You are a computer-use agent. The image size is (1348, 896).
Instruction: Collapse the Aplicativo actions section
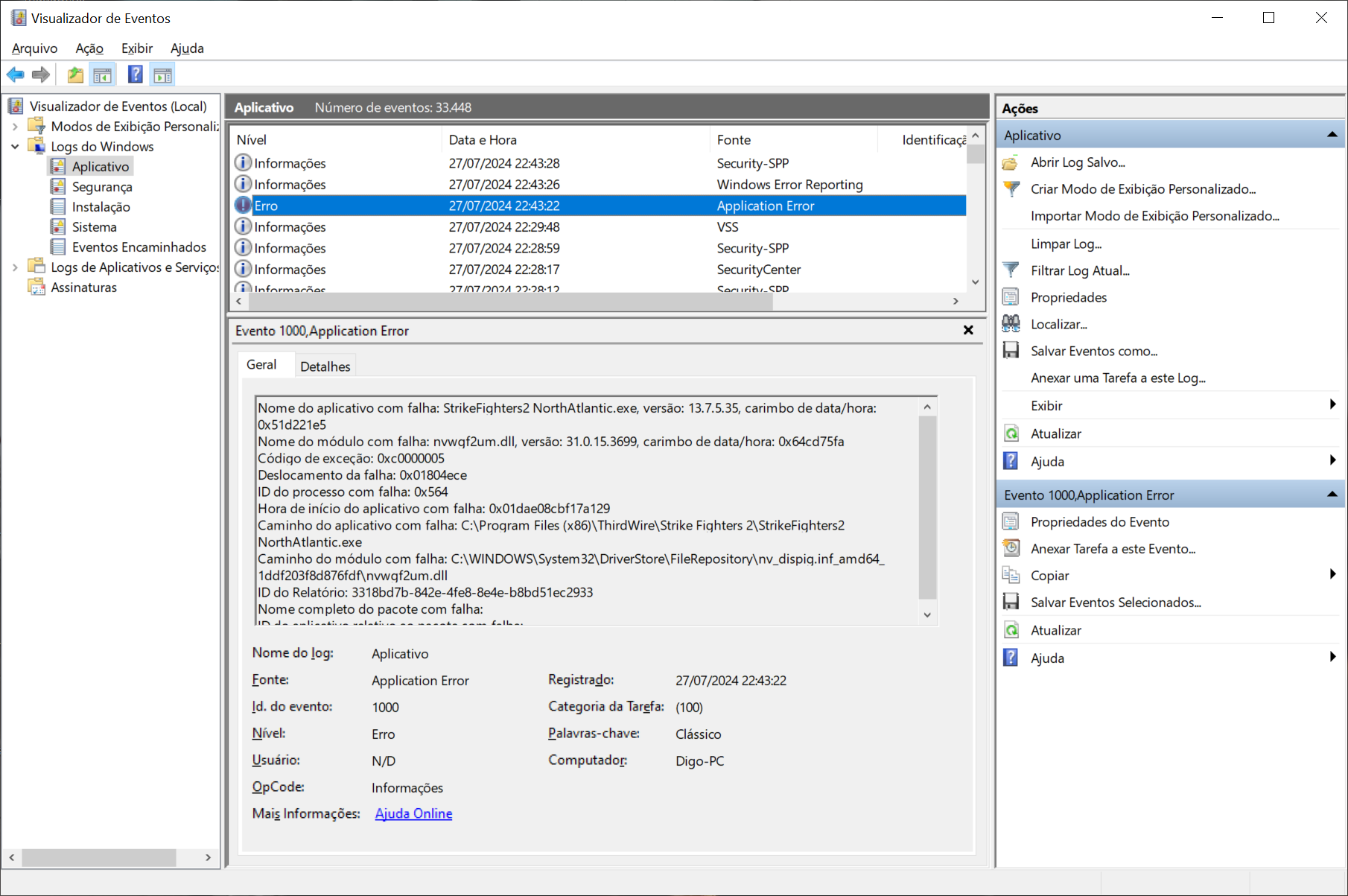point(1332,135)
